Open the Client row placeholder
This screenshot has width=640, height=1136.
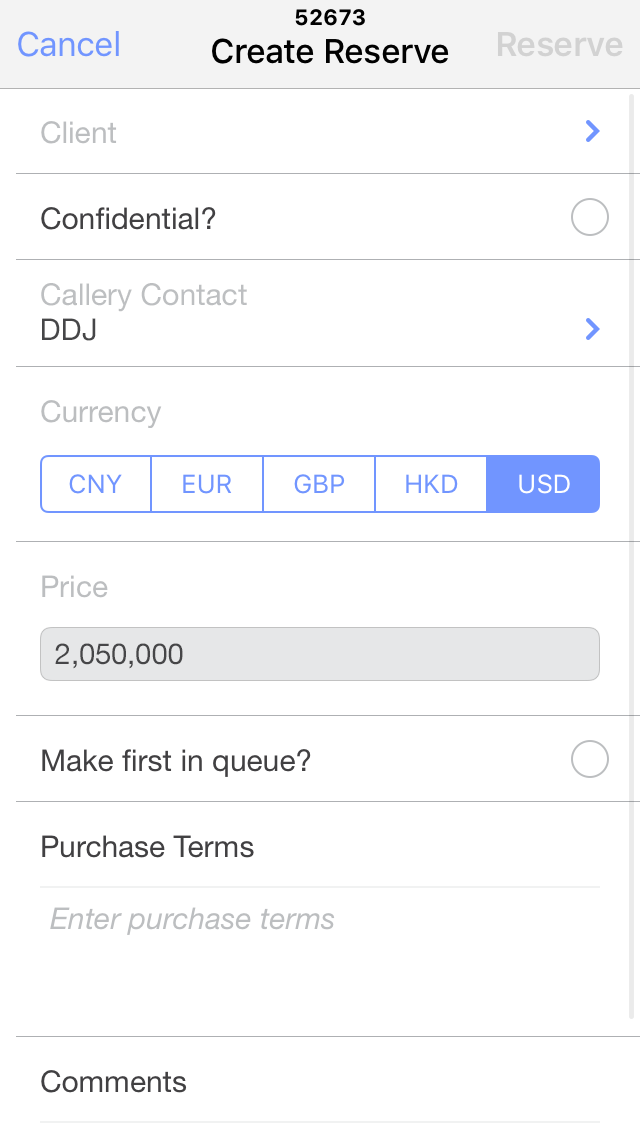(79, 133)
